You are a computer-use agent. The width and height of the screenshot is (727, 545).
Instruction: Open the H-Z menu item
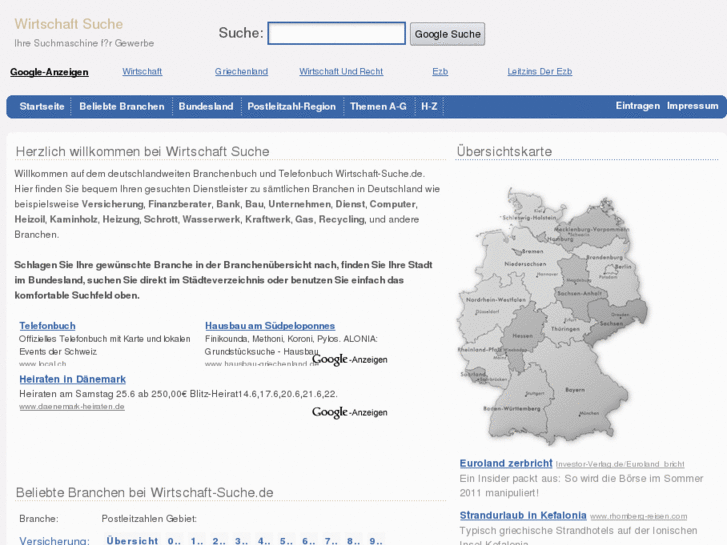point(429,106)
